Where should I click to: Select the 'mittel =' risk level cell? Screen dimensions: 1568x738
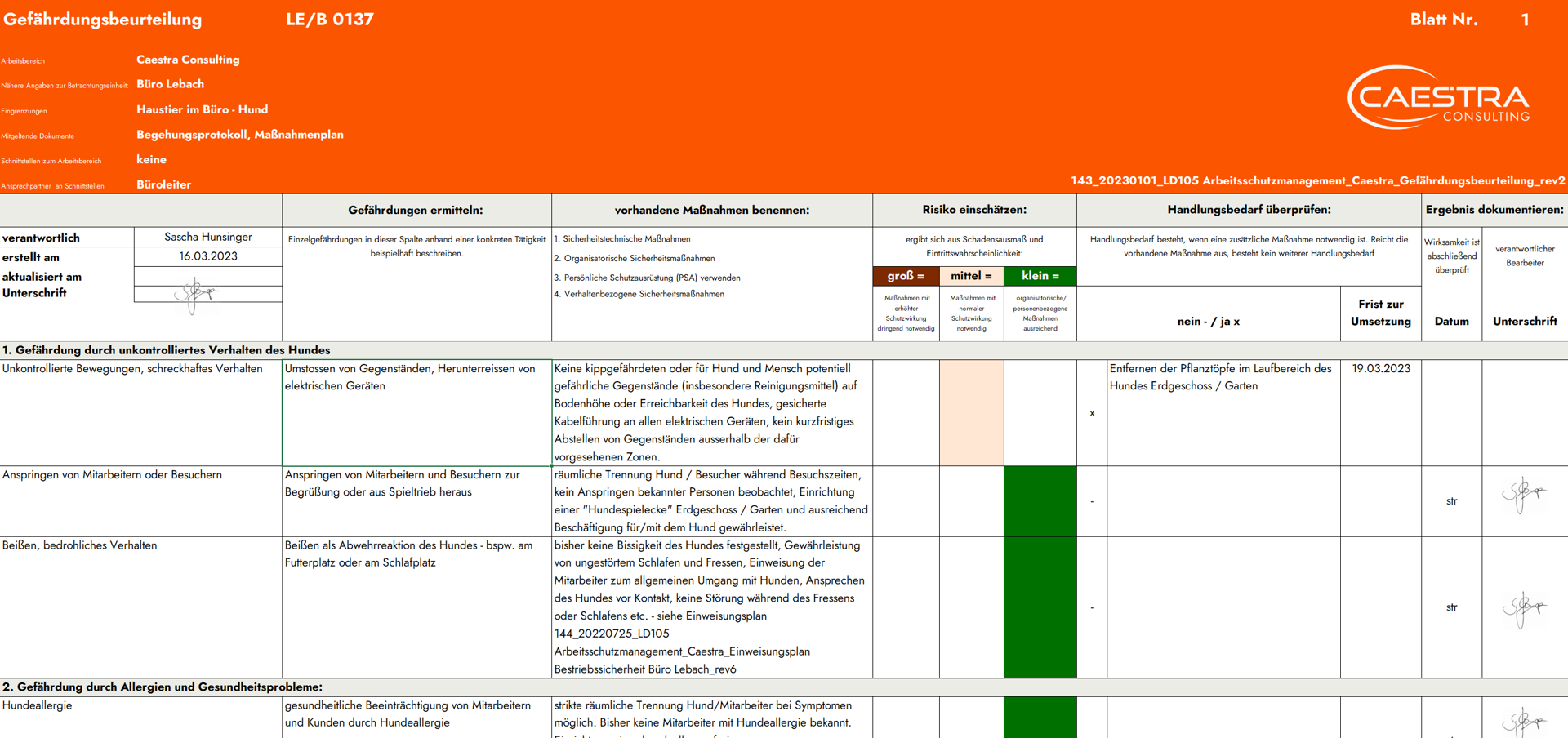click(x=971, y=276)
